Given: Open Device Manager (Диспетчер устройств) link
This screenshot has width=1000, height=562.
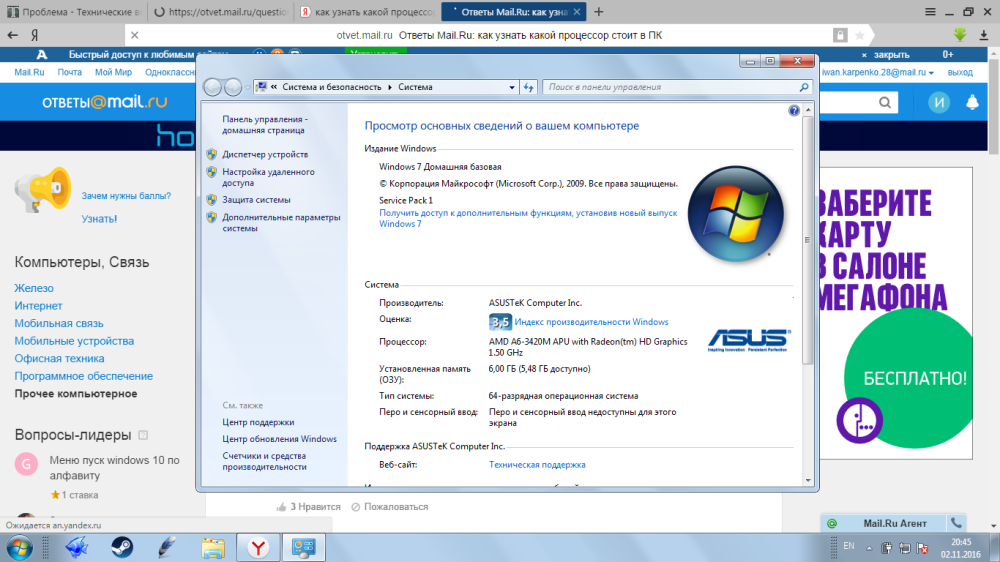Looking at the screenshot, I should coord(265,154).
